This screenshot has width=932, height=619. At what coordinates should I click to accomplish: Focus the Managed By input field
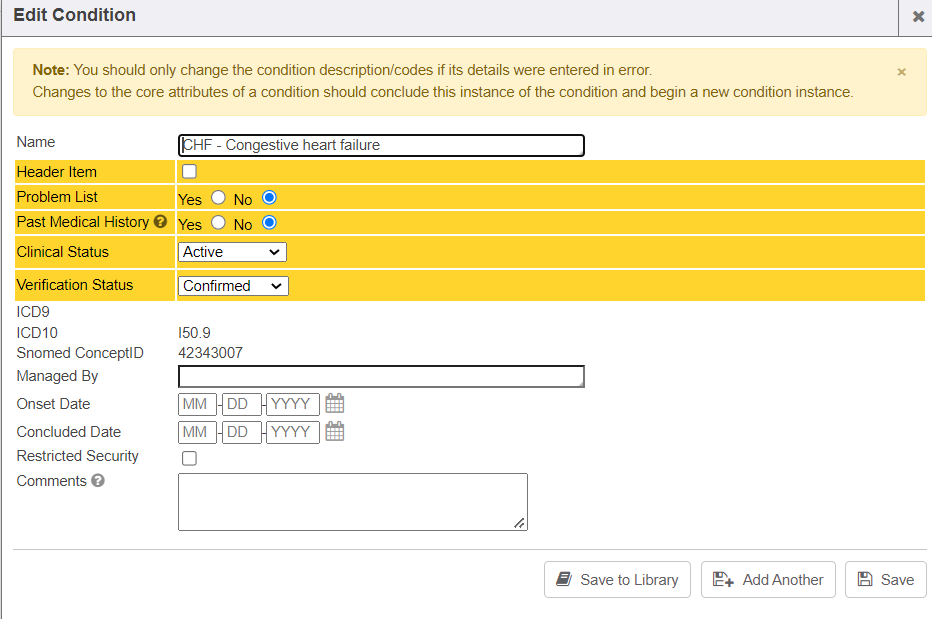click(x=381, y=376)
